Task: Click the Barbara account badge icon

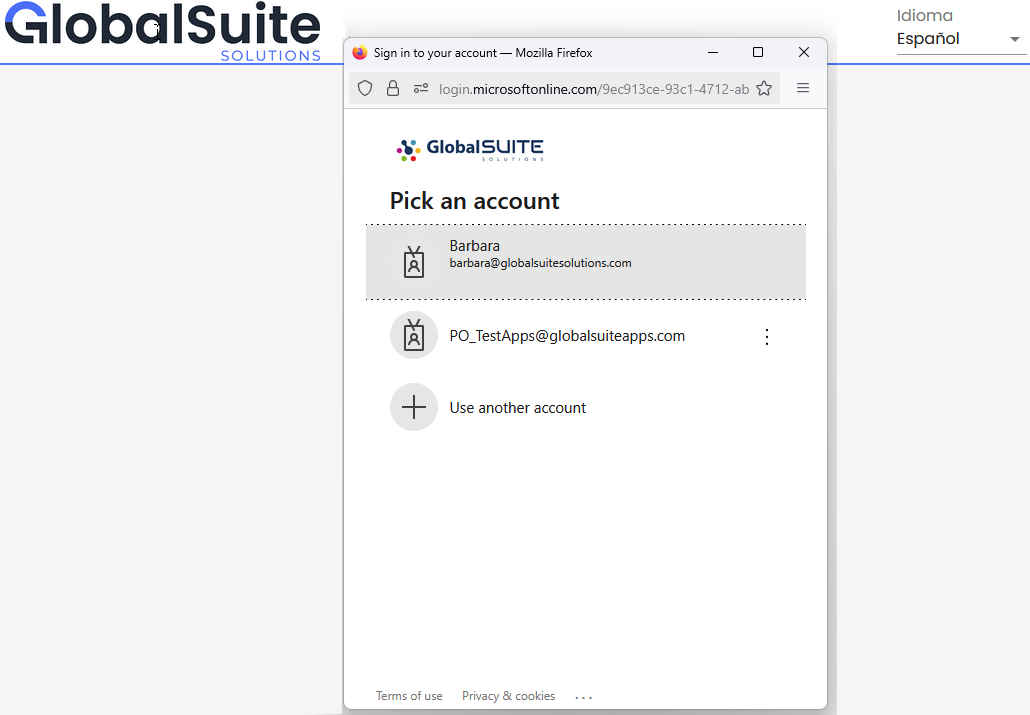Action: 414,262
